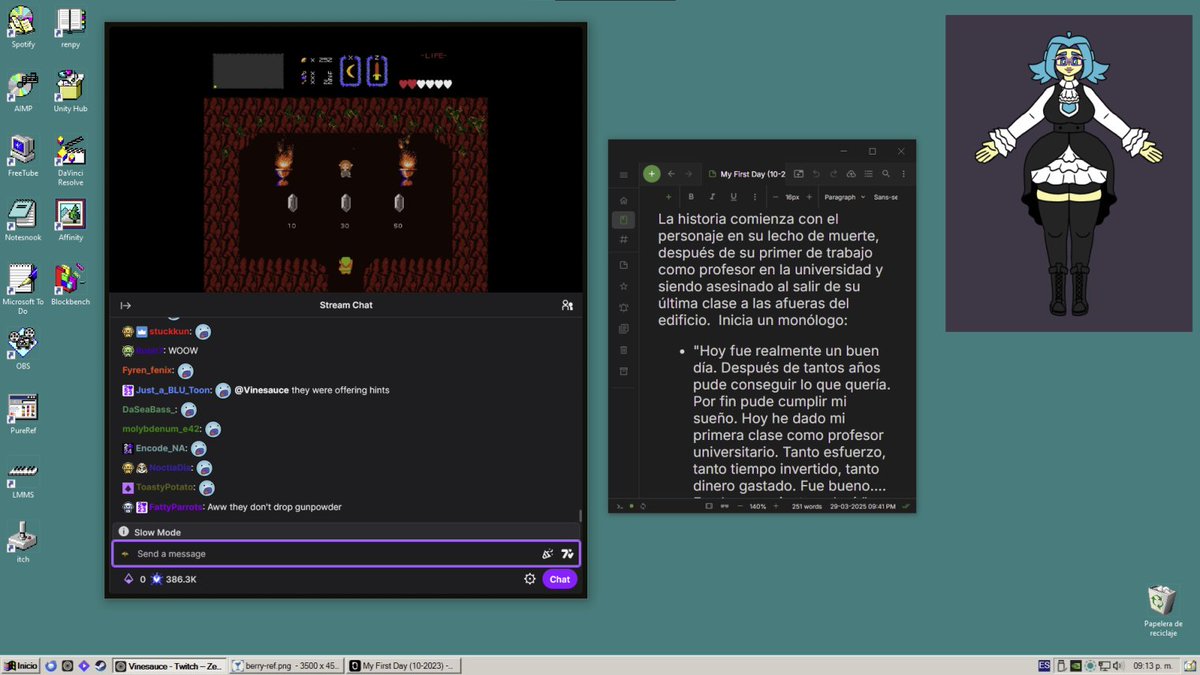Open the Sans-serif font family dropdown

[886, 197]
